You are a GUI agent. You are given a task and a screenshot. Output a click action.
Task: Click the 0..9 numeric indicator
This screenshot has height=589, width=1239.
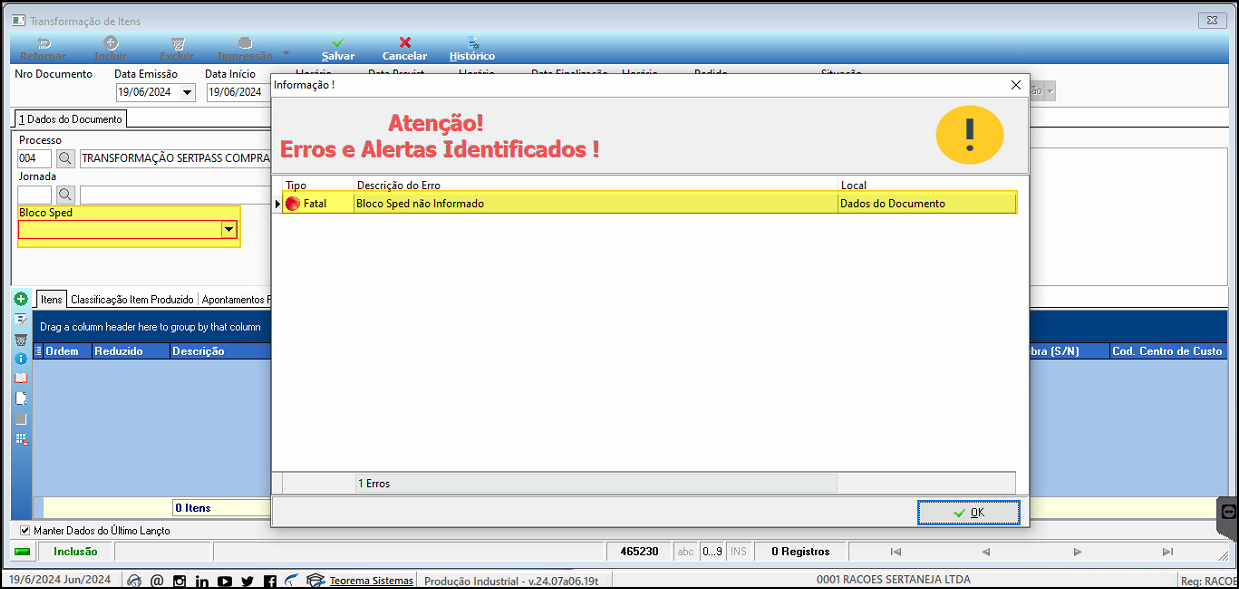(712, 551)
